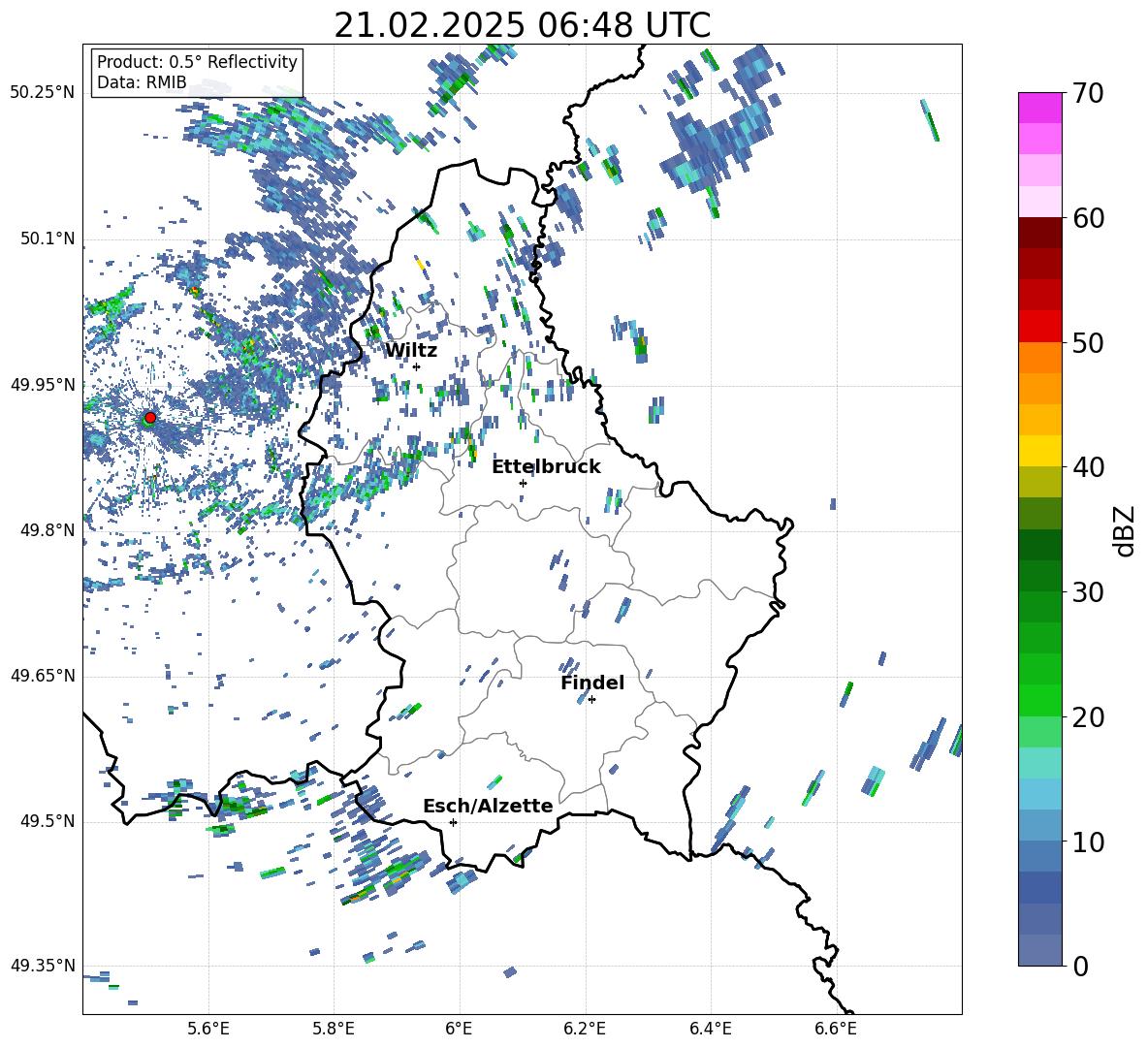This screenshot has height=1048, width=1148.
Task: Pick the bright red colorbar swatch just above 50 dBZ
Action: 1039,327
